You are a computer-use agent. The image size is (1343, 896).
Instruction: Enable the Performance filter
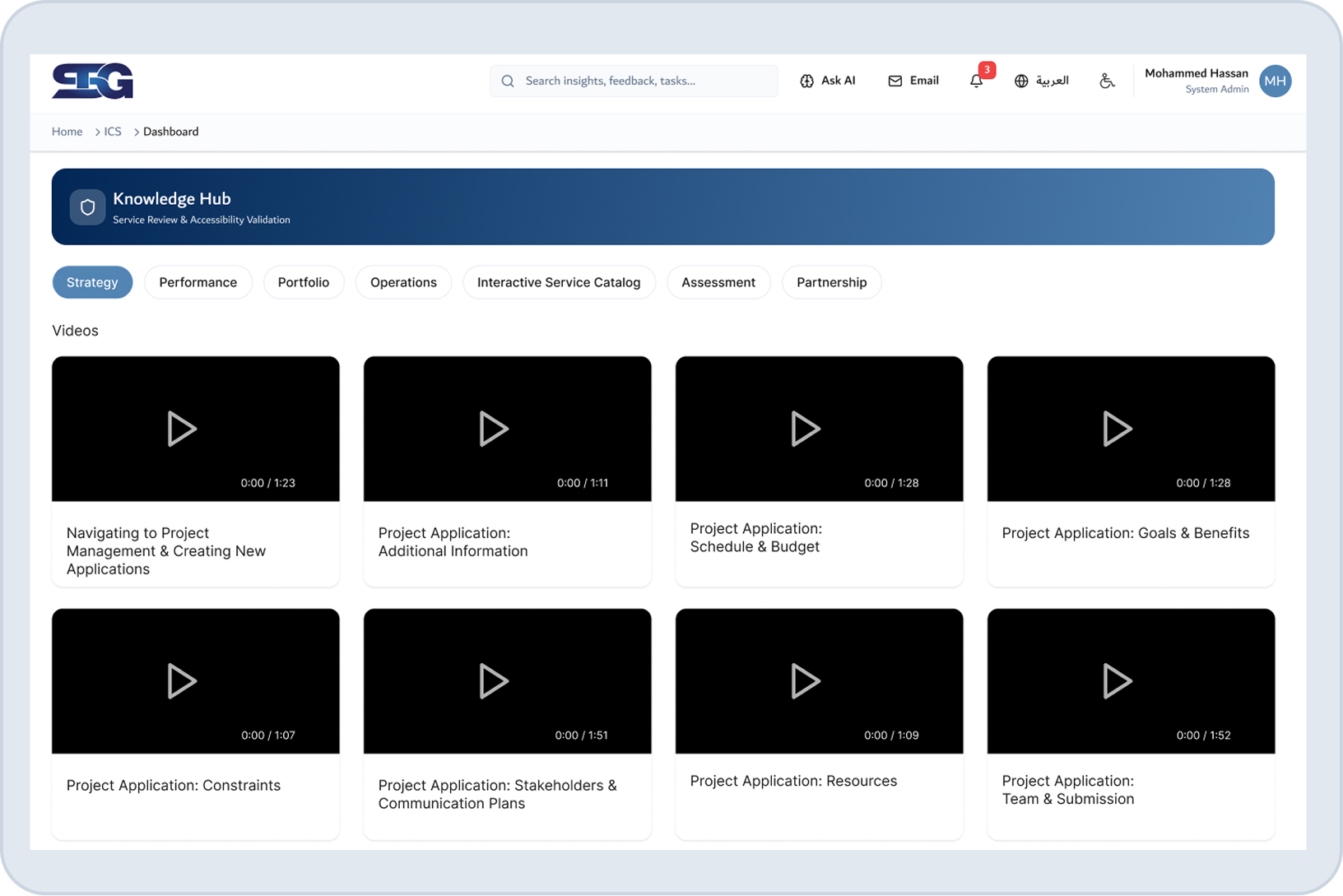(197, 282)
